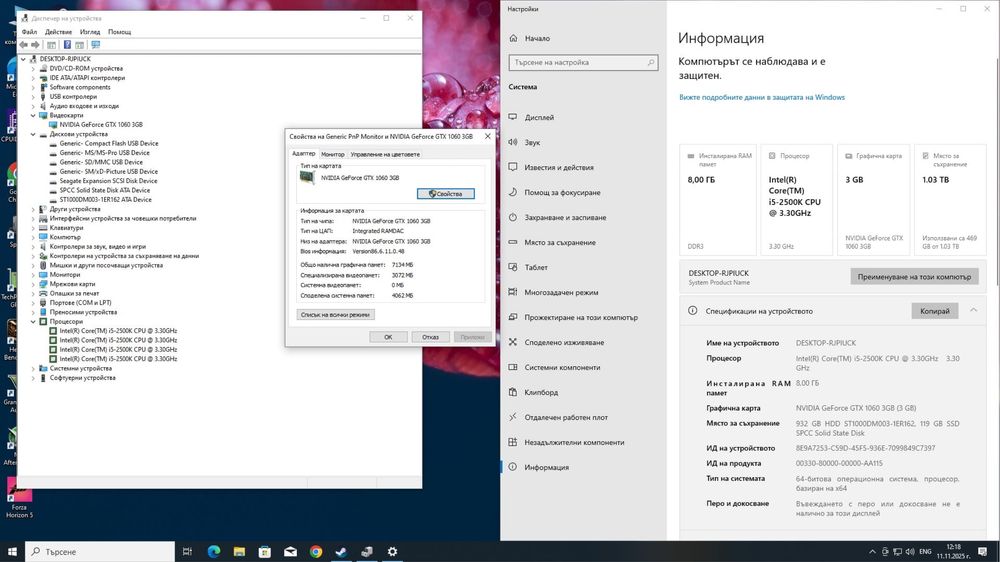Open Google Chrome from the taskbar

[316, 551]
